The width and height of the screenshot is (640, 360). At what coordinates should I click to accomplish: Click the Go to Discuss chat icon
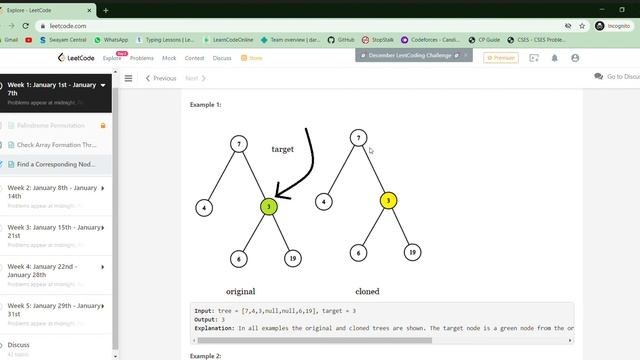tap(598, 76)
